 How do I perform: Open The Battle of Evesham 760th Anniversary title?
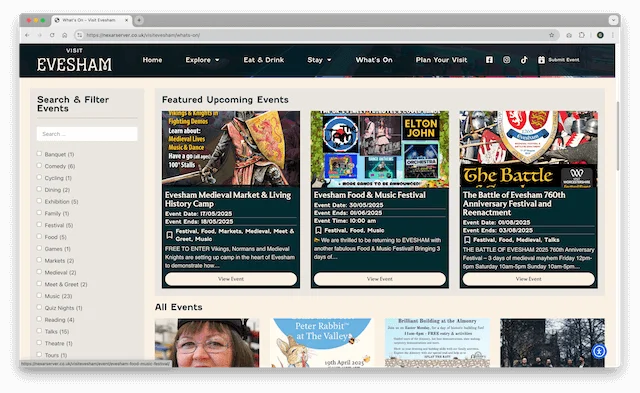[514, 204]
